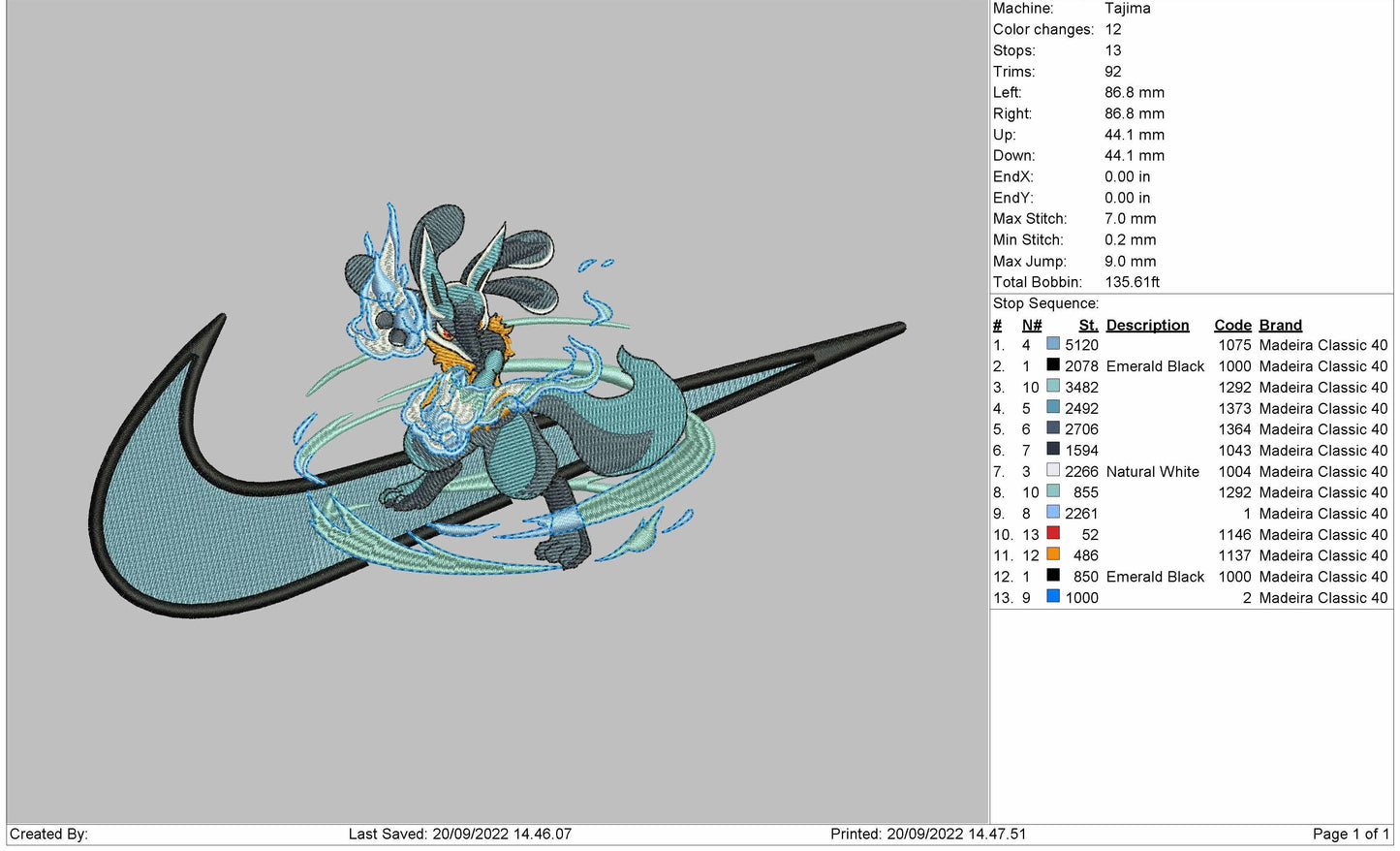Click the Code column header
Screen dimensions: 1400x851
[x=1232, y=325]
